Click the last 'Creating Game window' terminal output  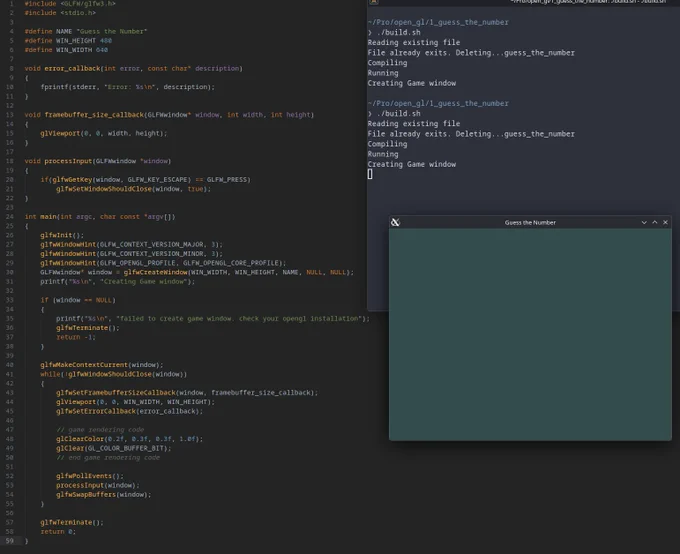tap(412, 164)
